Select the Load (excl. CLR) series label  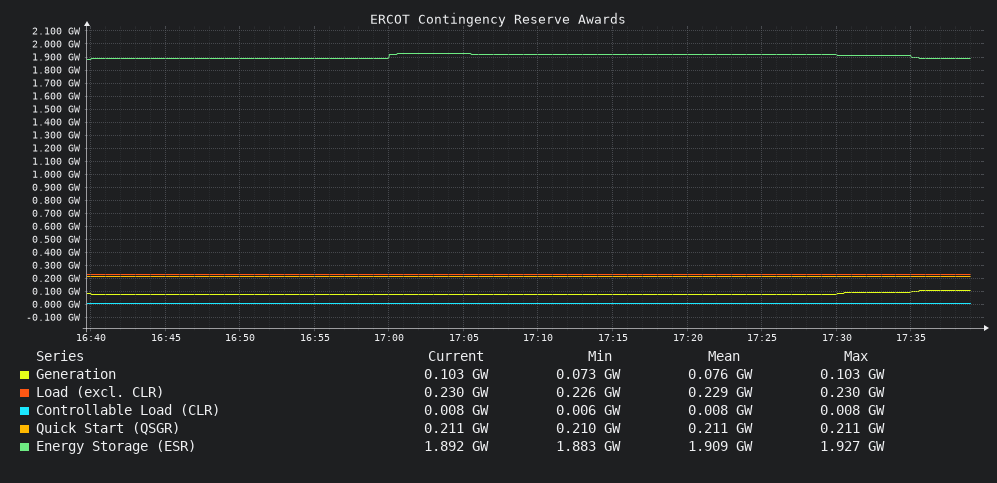tap(100, 392)
